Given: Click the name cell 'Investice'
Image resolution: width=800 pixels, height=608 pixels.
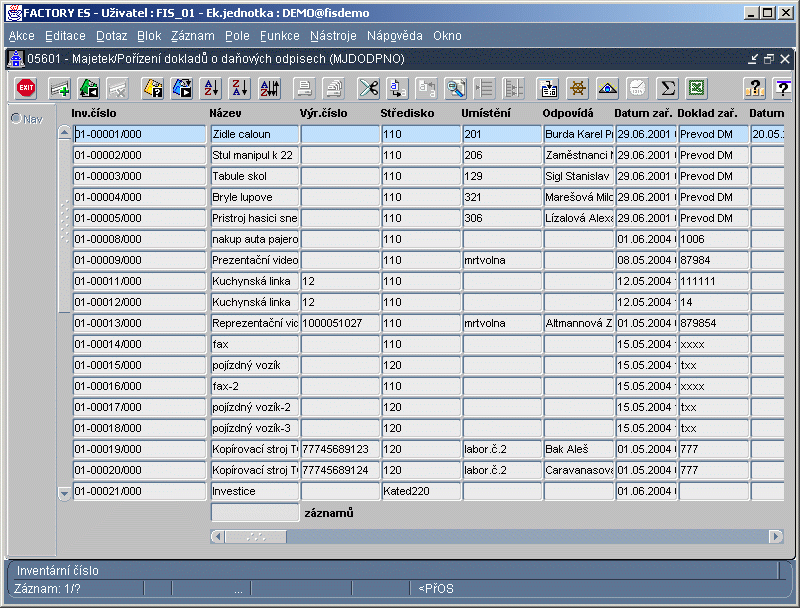Looking at the screenshot, I should coord(255,491).
